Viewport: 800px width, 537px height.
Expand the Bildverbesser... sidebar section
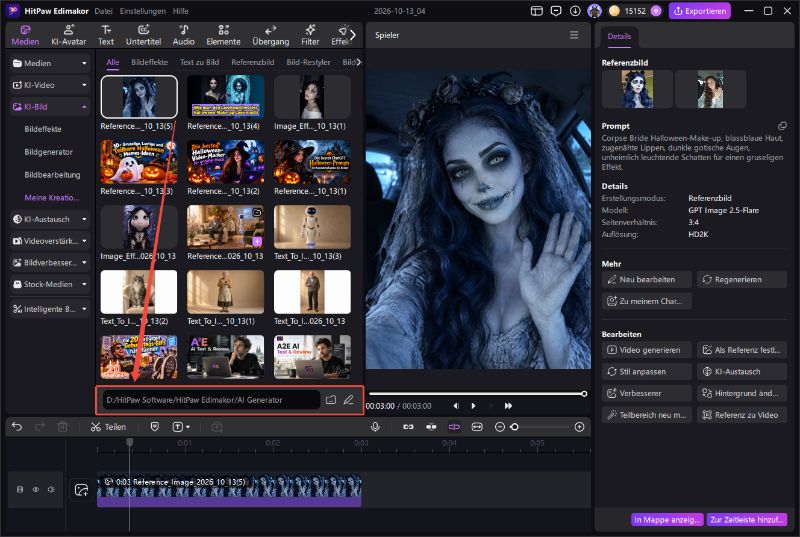point(49,263)
